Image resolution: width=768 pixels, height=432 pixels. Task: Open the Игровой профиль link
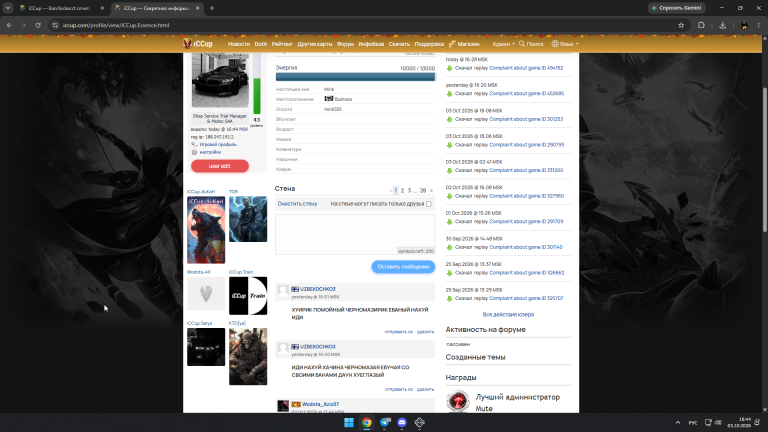(x=217, y=144)
